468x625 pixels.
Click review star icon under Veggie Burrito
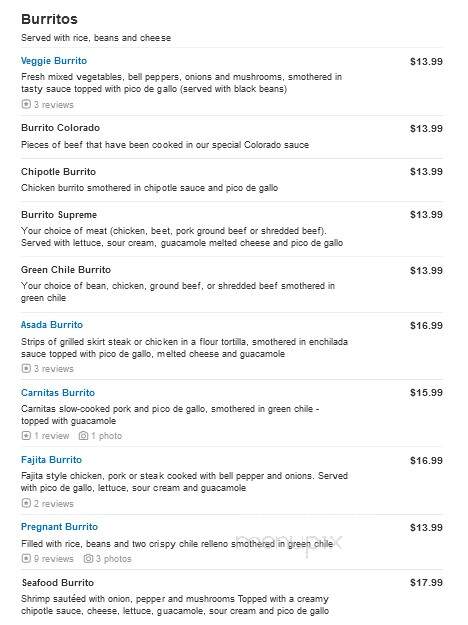pos(26,104)
